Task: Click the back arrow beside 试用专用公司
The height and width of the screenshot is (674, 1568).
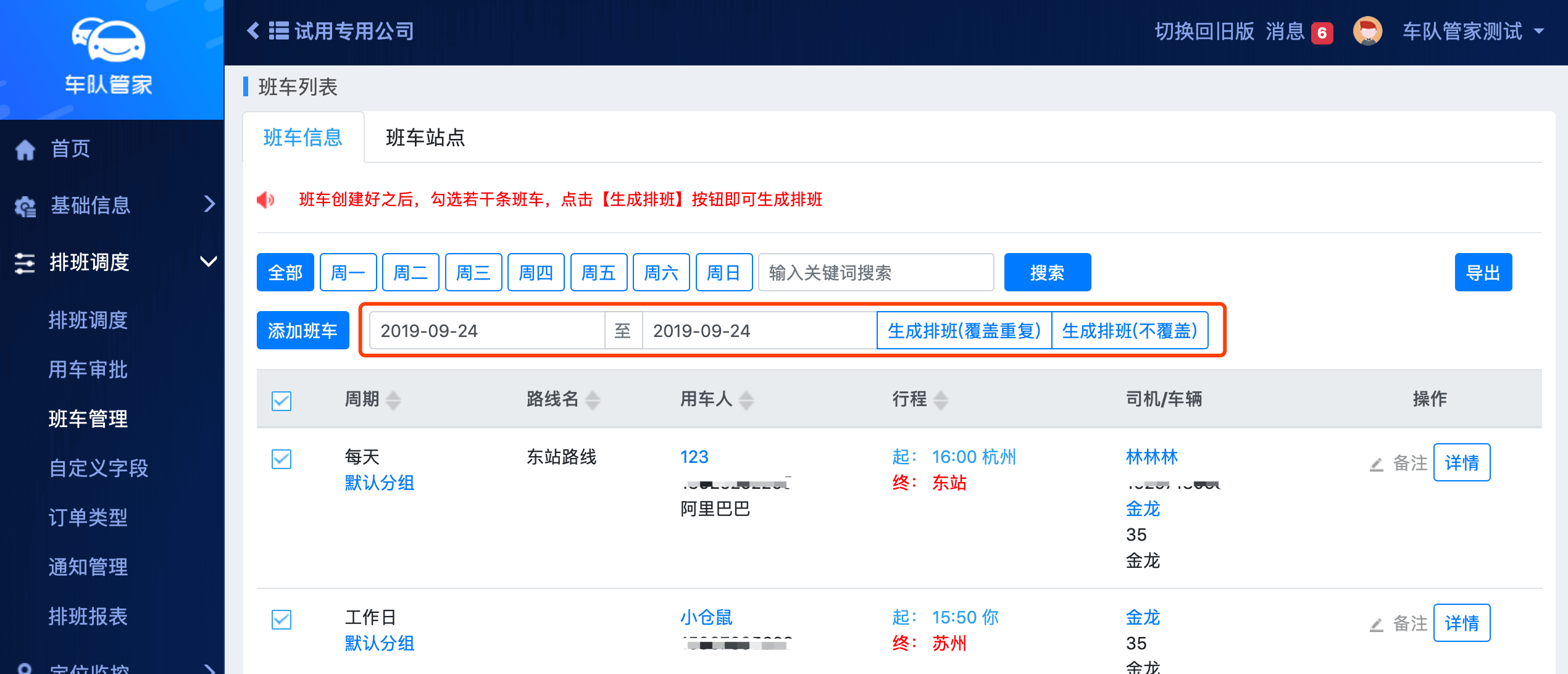Action: (253, 31)
